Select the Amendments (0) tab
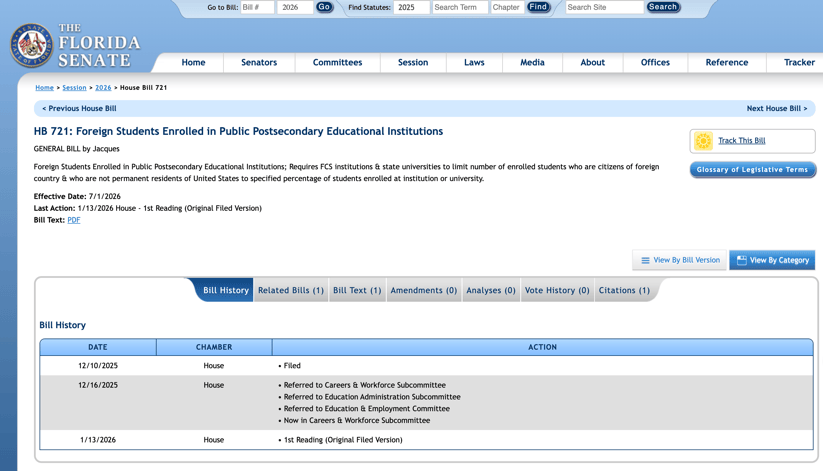The width and height of the screenshot is (823, 471). click(423, 290)
